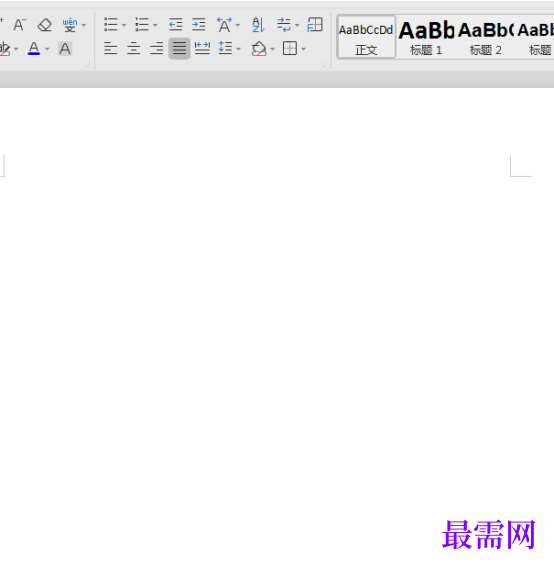Open the Asian layout (character scaling) tool
Screen dimensions: 554x566
pyautogui.click(x=224, y=25)
